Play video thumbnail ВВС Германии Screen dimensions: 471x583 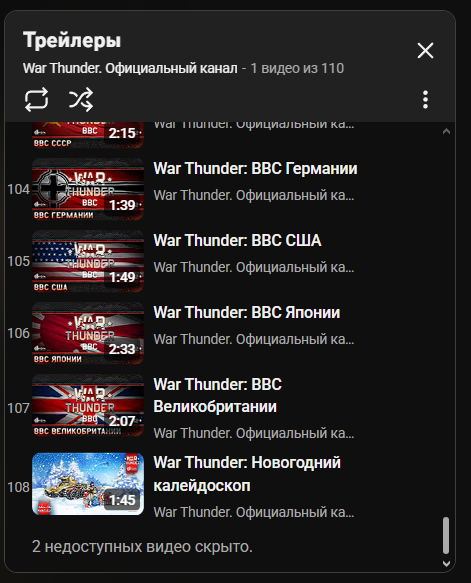point(88,189)
